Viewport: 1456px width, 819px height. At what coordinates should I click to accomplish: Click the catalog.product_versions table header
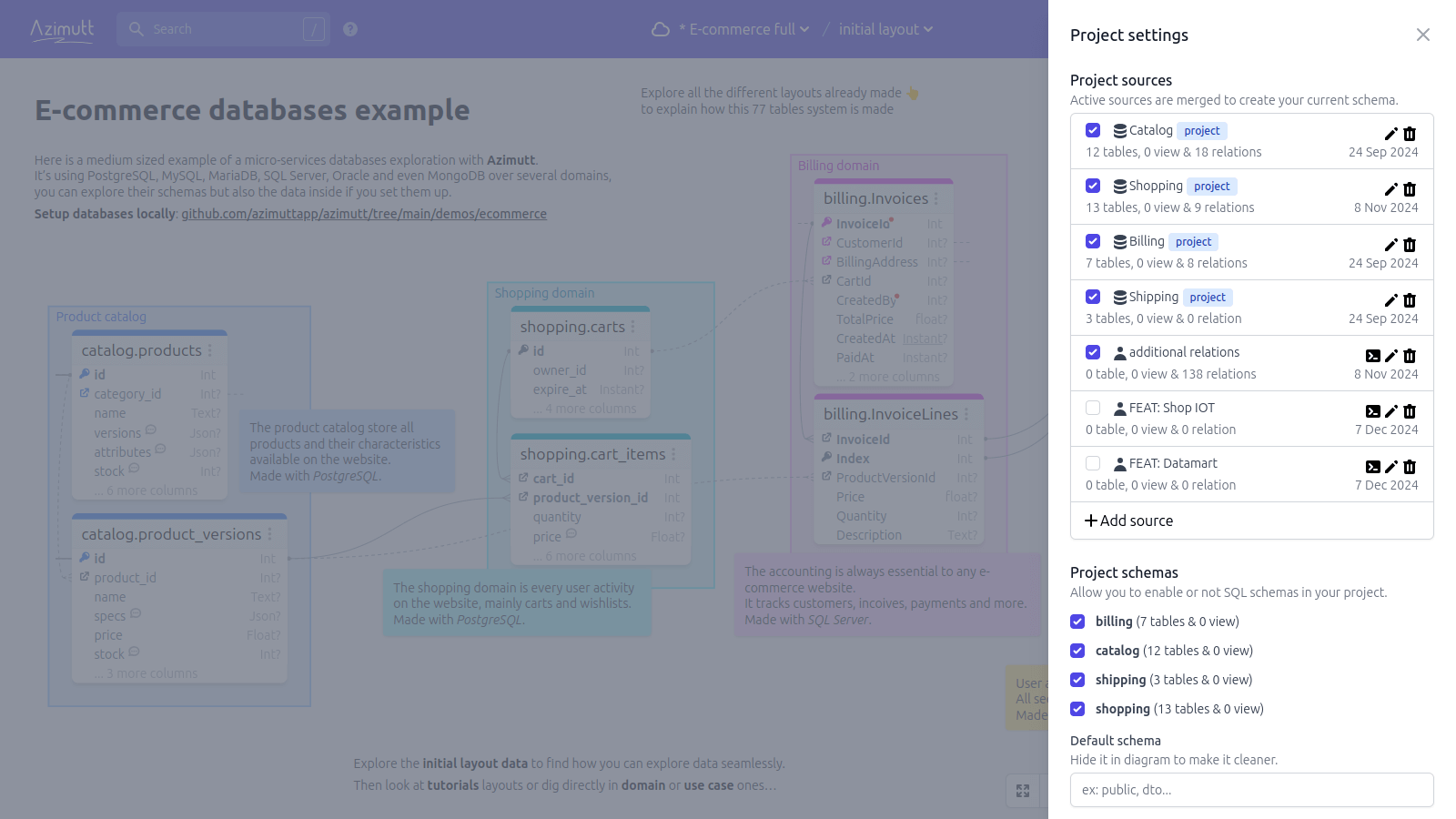tap(179, 534)
